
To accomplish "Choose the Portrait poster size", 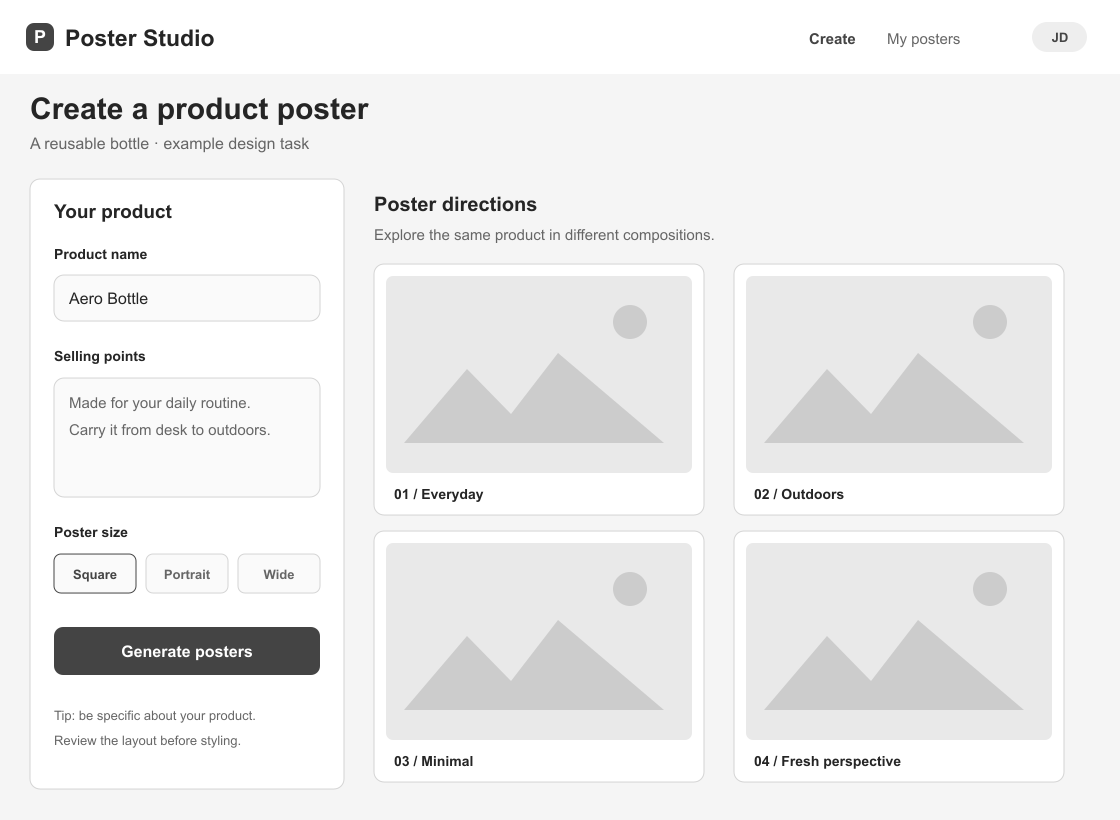I will coord(187,574).
